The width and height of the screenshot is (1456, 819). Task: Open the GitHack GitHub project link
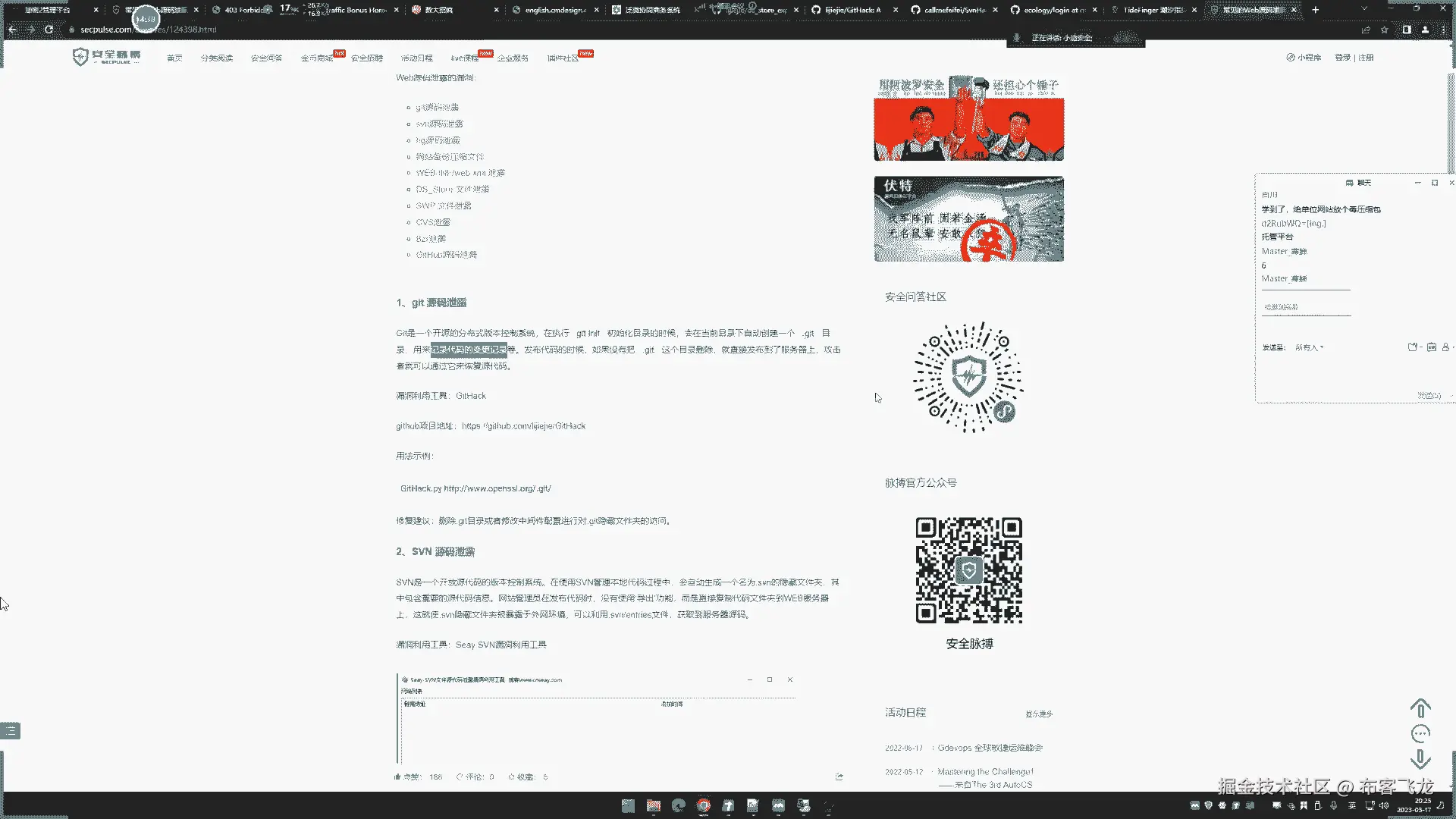point(523,426)
